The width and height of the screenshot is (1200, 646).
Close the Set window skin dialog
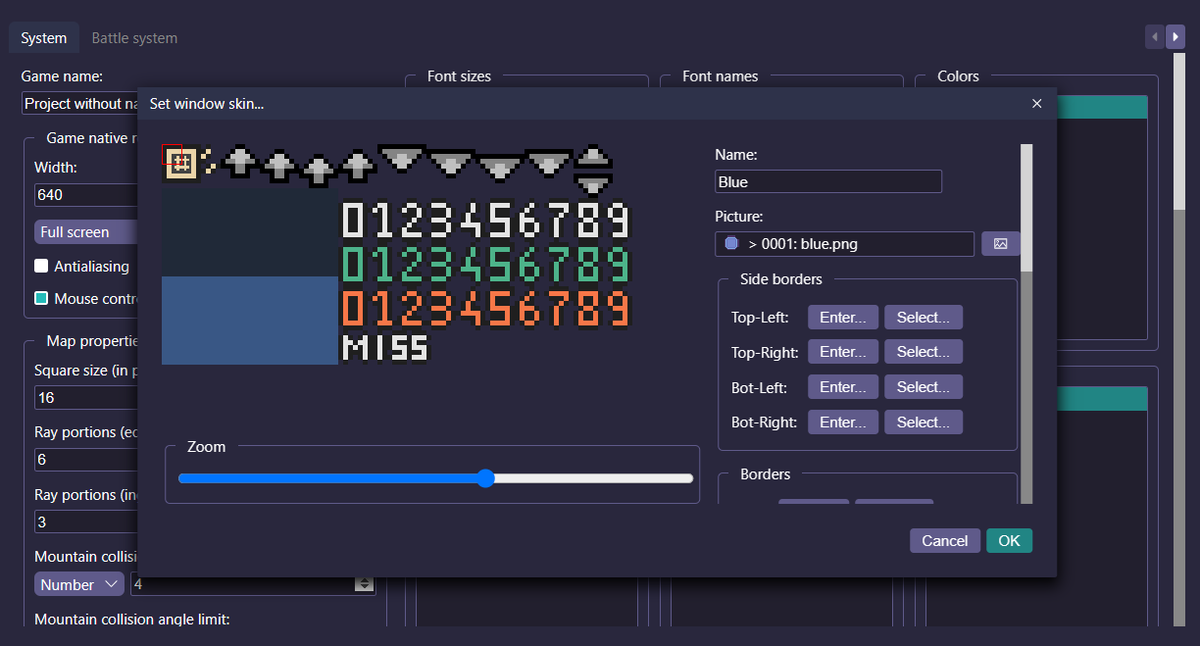point(1037,103)
